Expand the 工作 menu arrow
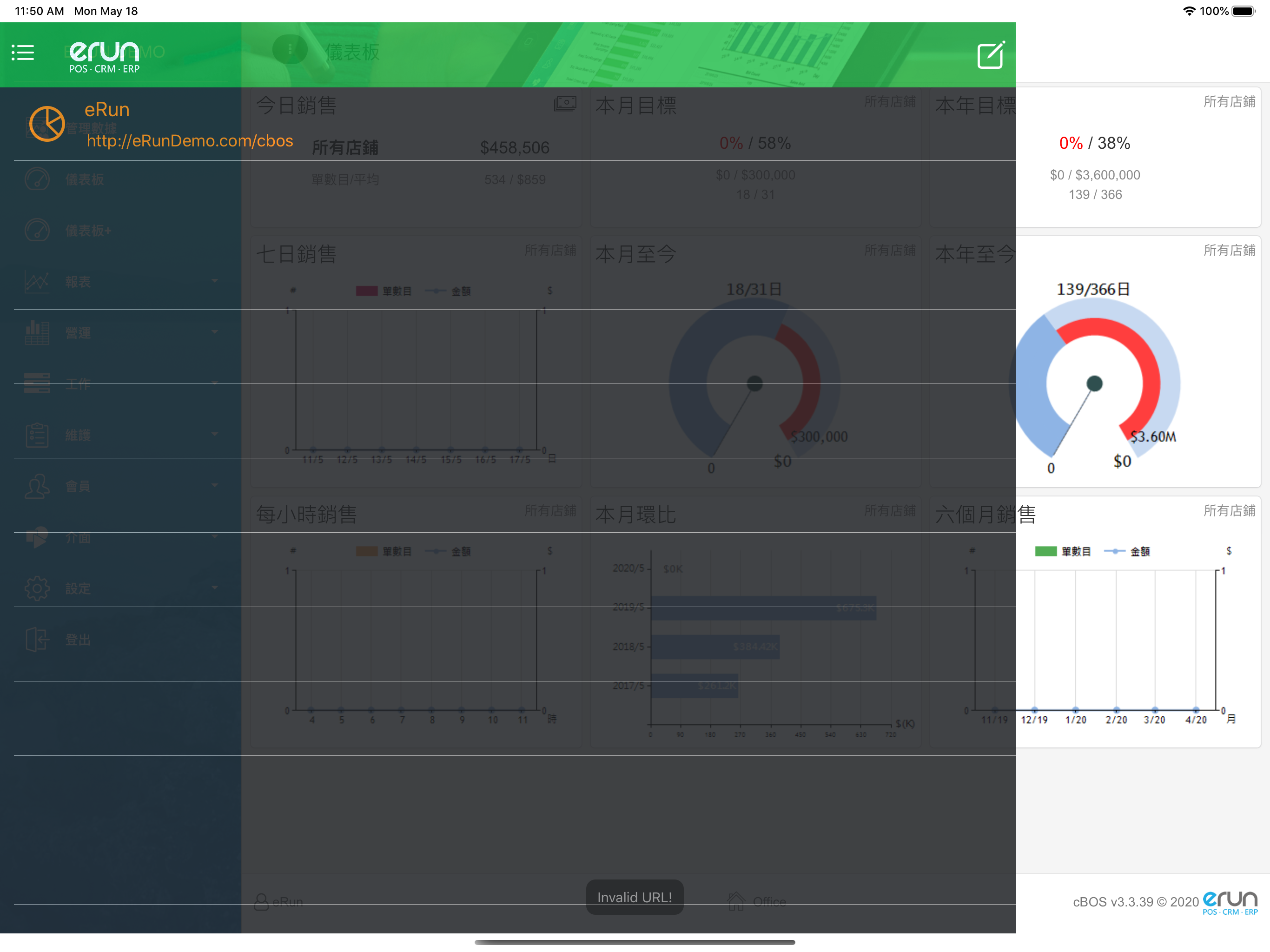 (215, 383)
